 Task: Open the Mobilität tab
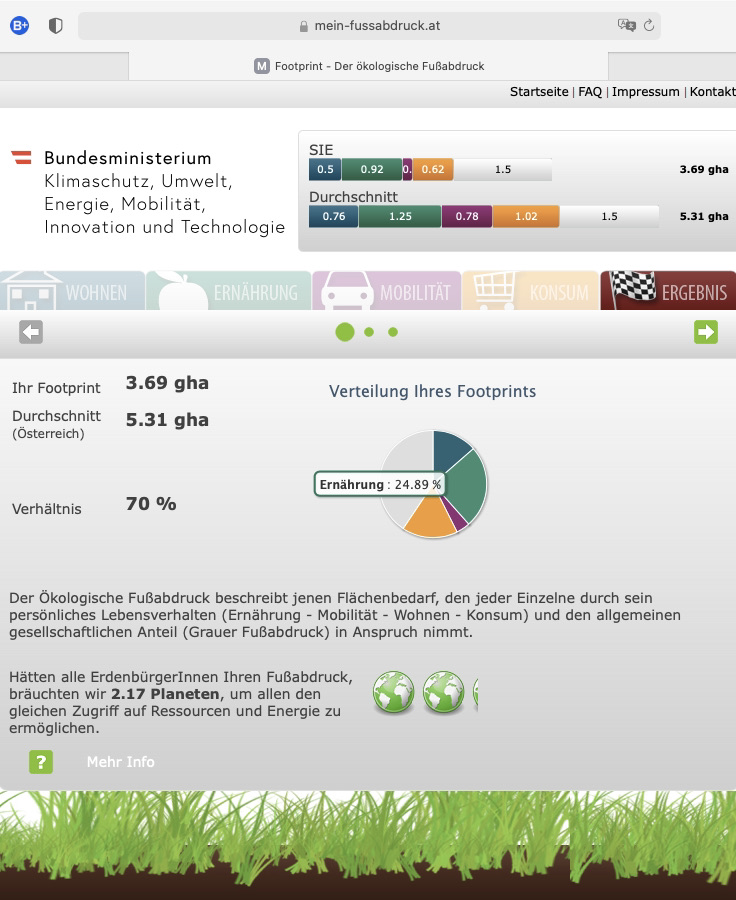(x=387, y=291)
